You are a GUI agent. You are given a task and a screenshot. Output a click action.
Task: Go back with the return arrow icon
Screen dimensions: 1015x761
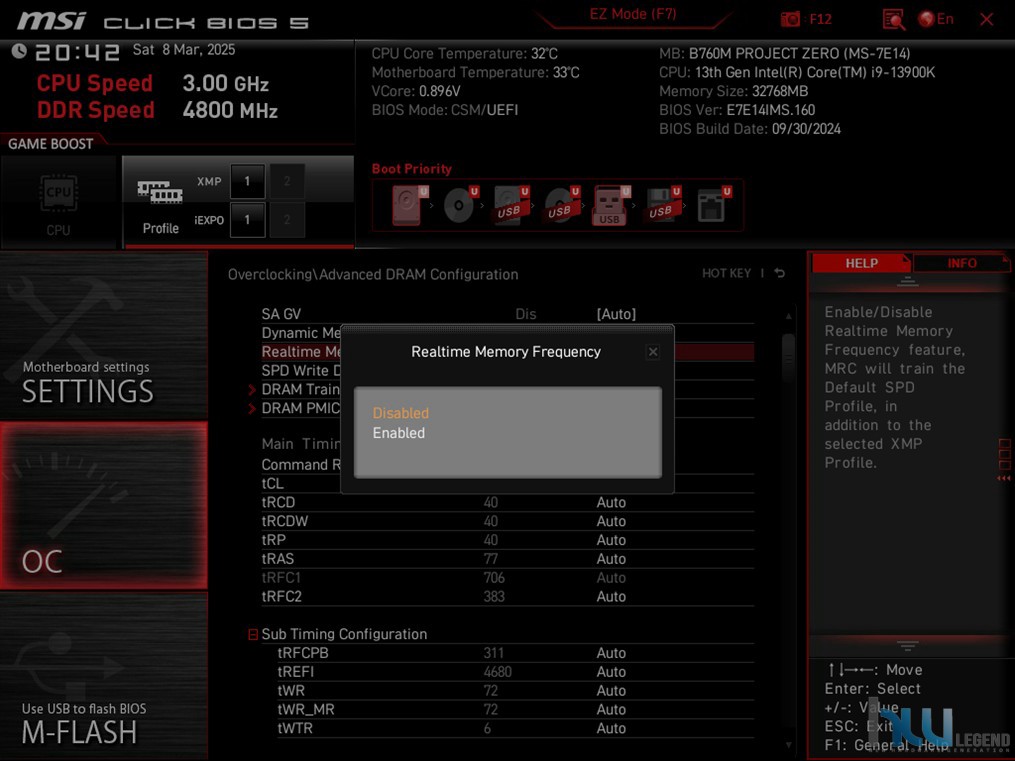[779, 273]
